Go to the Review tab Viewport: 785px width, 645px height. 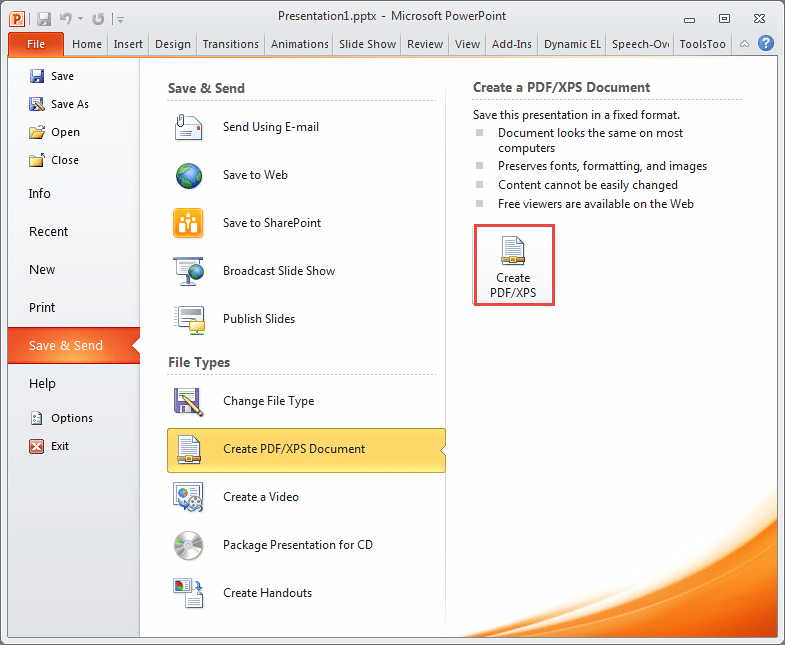425,44
